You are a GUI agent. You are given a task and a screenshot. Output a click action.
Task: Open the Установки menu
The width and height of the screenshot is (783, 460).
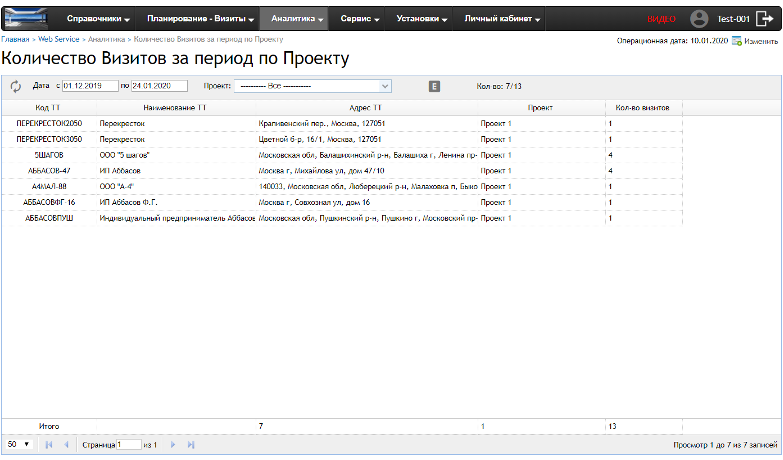coord(421,19)
